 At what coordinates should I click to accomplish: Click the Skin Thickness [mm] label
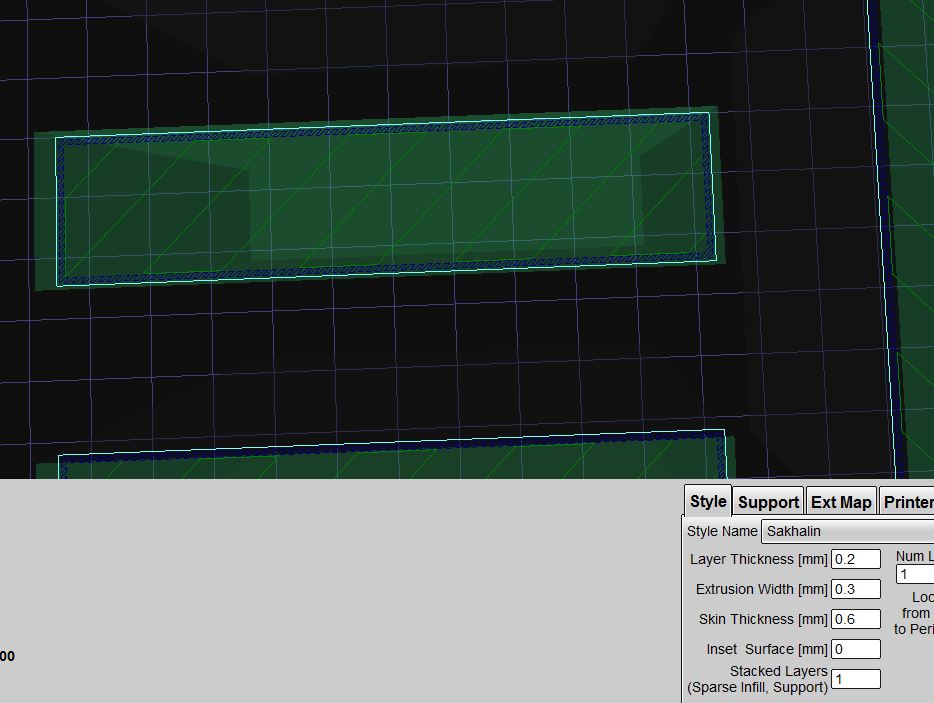point(763,619)
